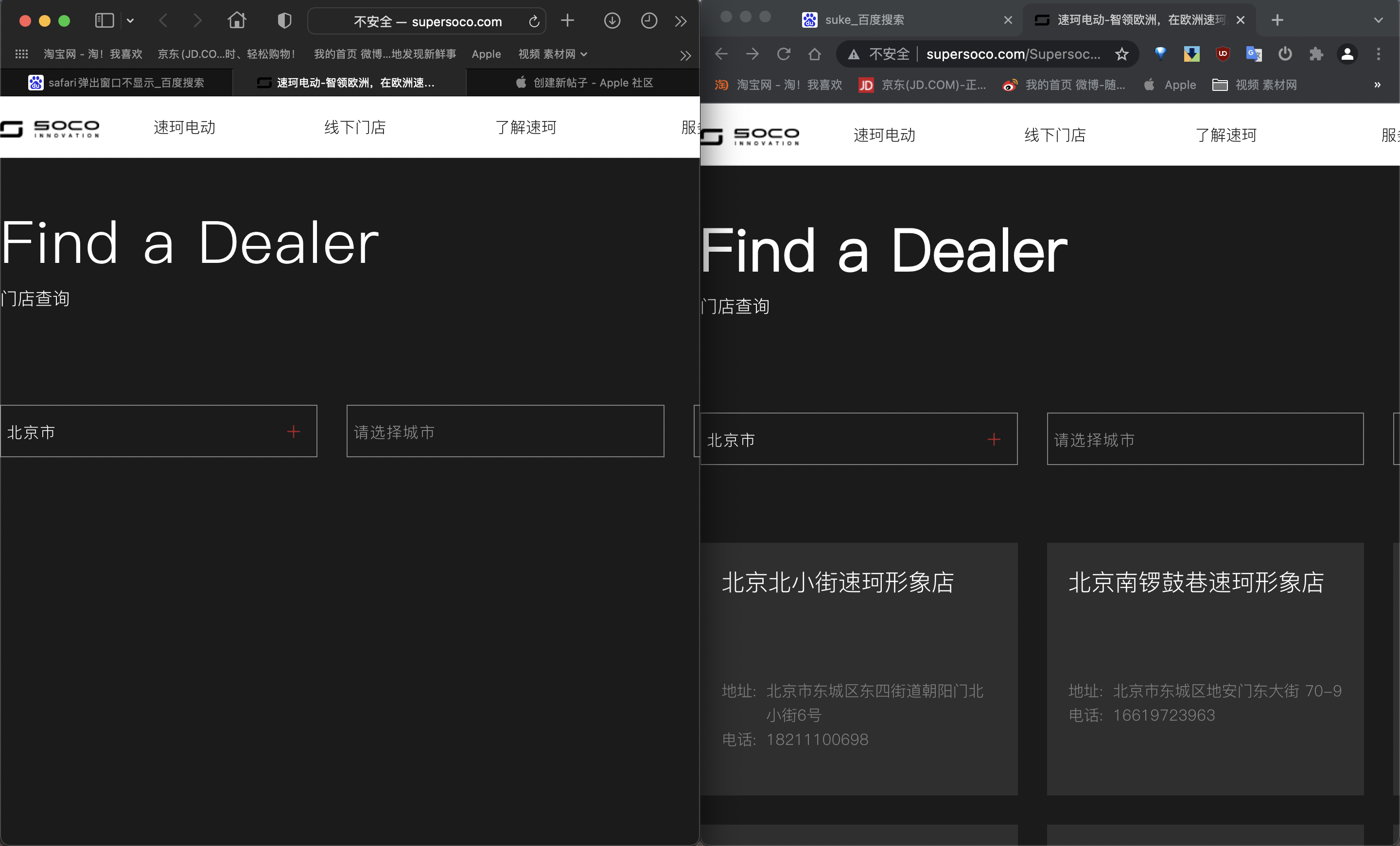Screen dimensions: 1400x846
Task: Open 请选择城市 dropdown in Chrome page
Action: click(1205, 439)
